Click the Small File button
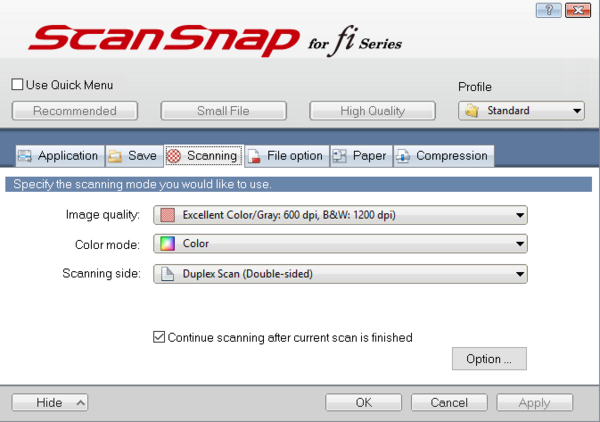The height and width of the screenshot is (422, 600). (x=223, y=111)
